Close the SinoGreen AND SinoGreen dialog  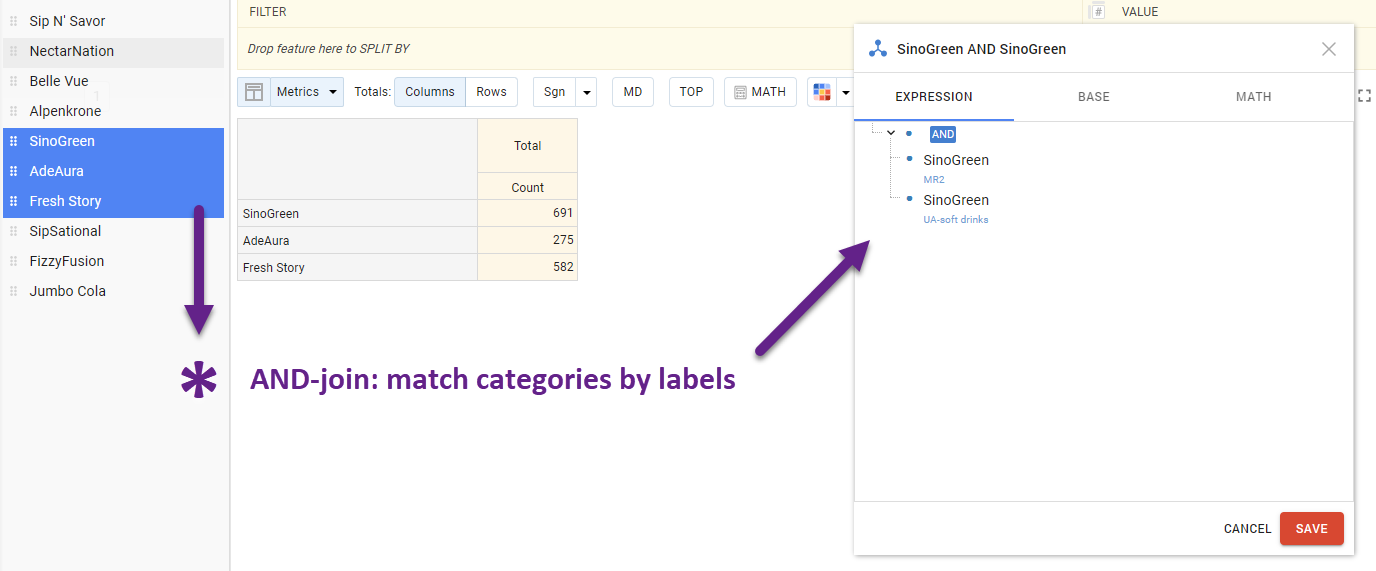(x=1328, y=49)
